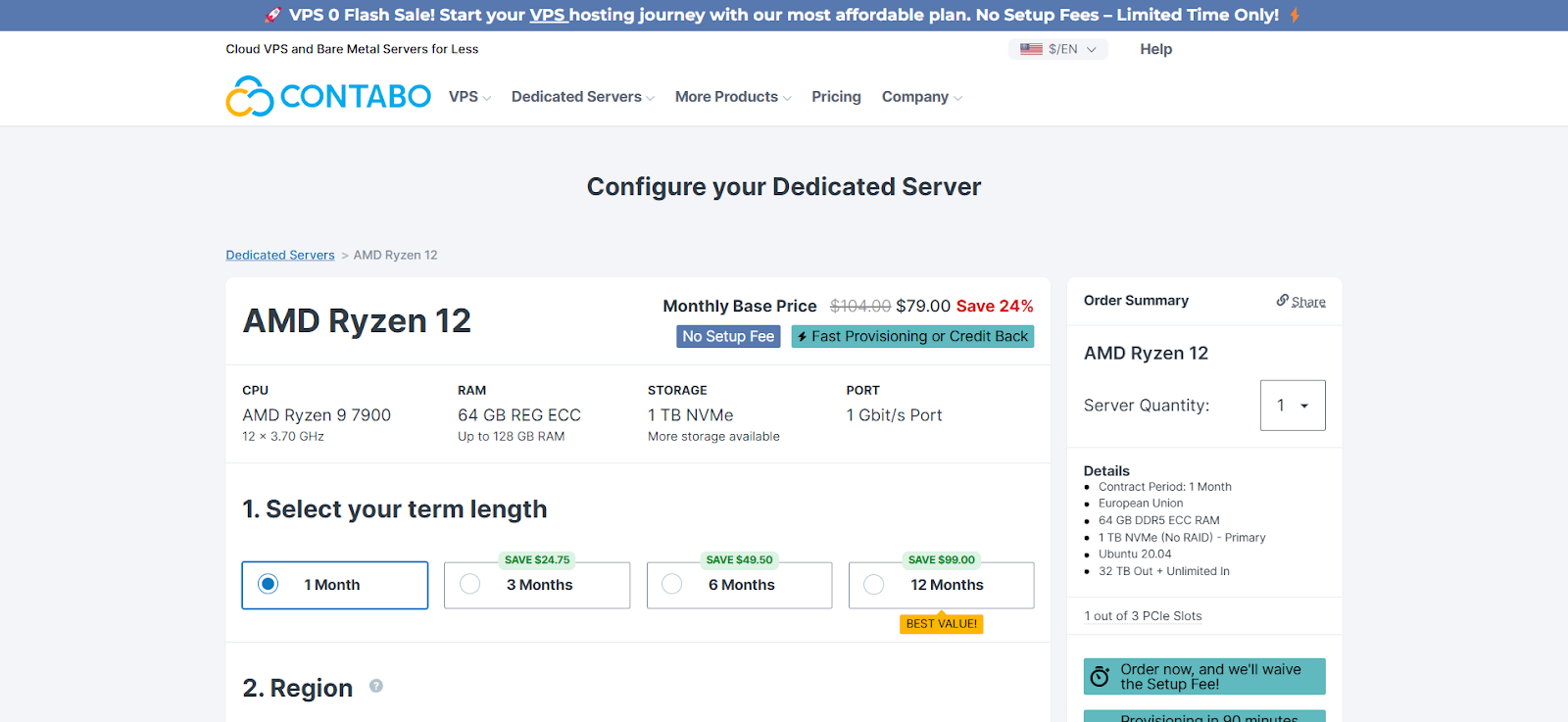
Task: Expand the Company menu
Action: (922, 97)
